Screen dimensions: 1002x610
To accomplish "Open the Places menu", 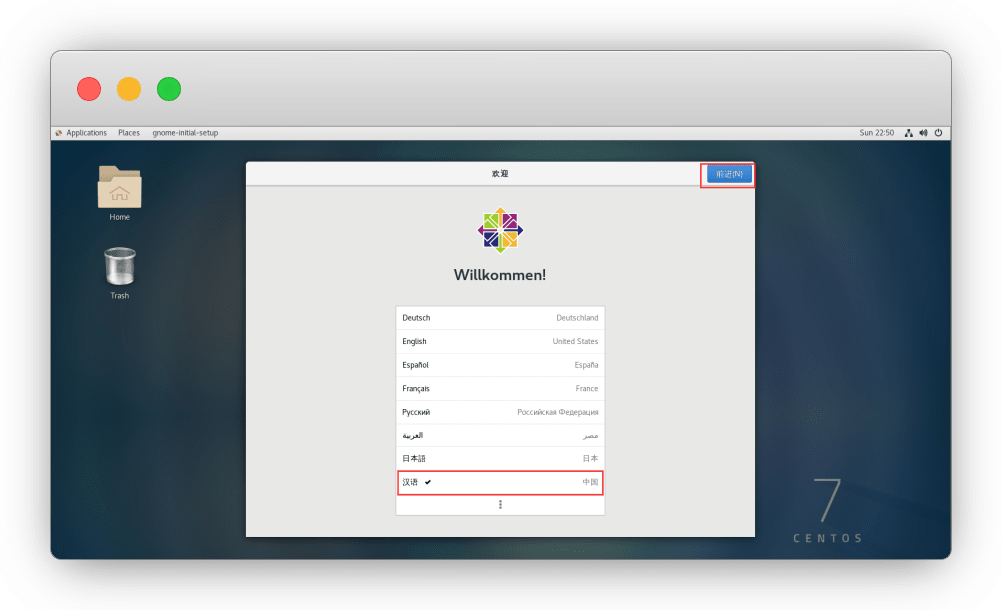I will coord(129,133).
